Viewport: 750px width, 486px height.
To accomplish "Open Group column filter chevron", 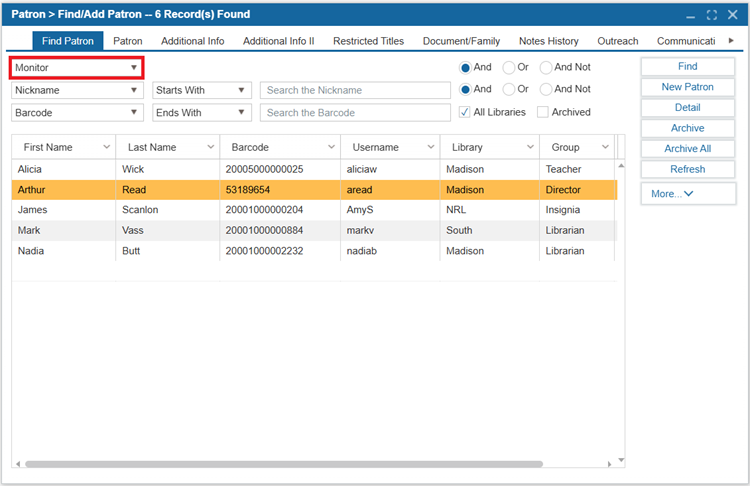I will (x=605, y=147).
